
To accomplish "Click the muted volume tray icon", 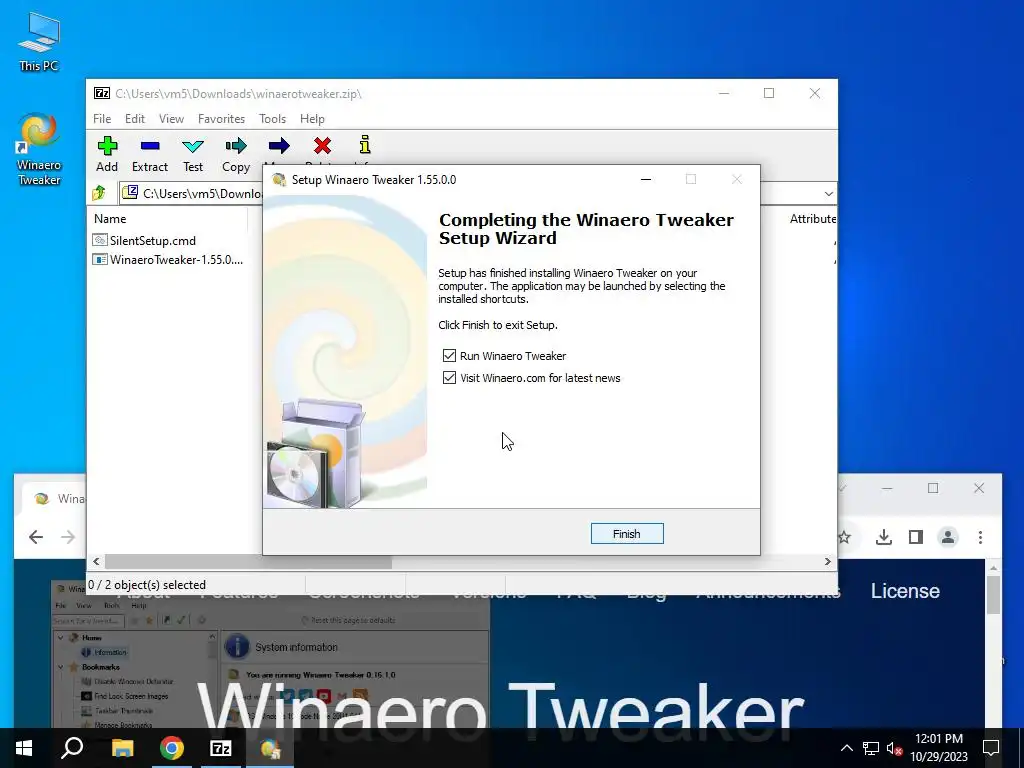I will 894,748.
